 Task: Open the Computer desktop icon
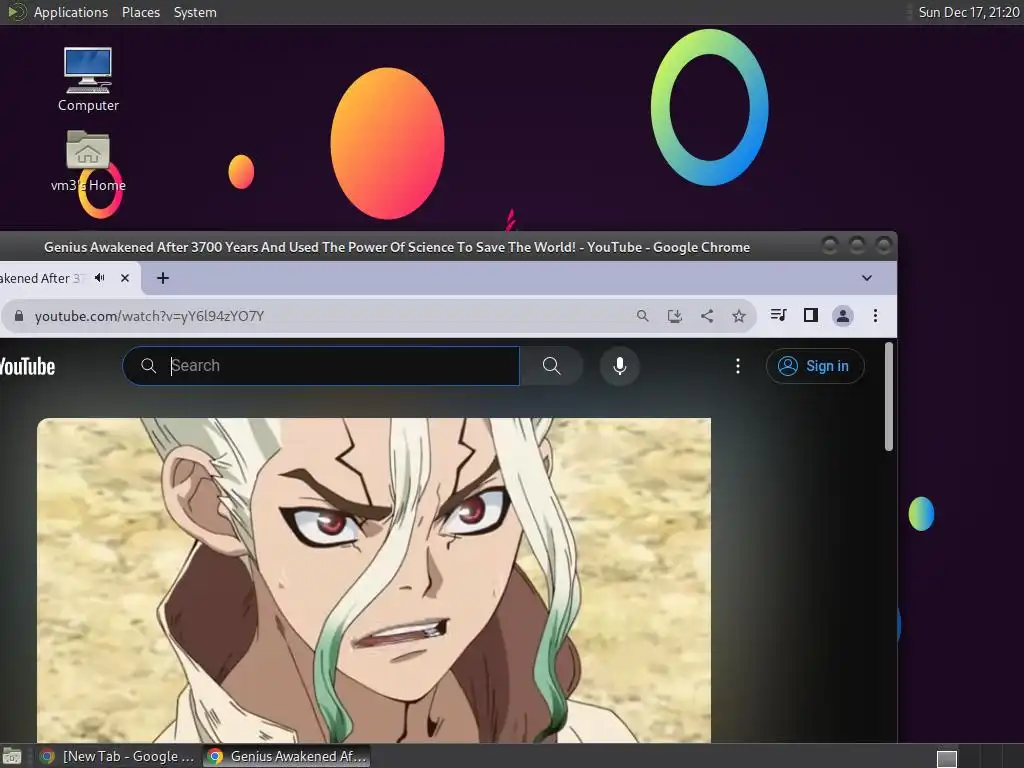pos(88,79)
